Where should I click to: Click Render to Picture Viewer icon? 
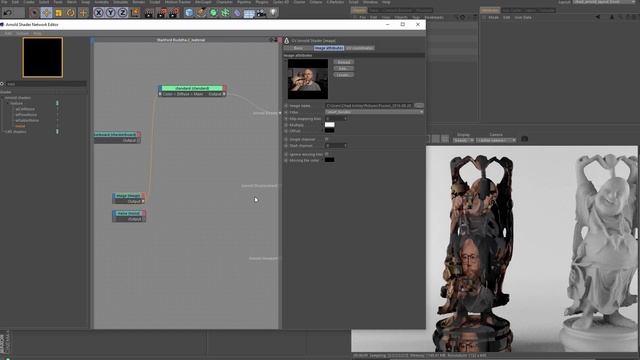(162, 13)
